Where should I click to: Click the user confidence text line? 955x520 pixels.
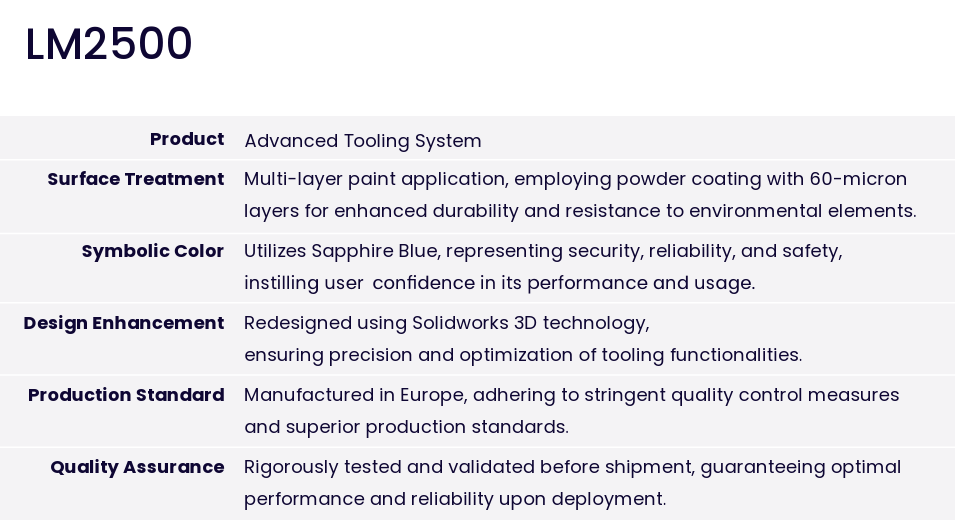pyautogui.click(x=499, y=283)
